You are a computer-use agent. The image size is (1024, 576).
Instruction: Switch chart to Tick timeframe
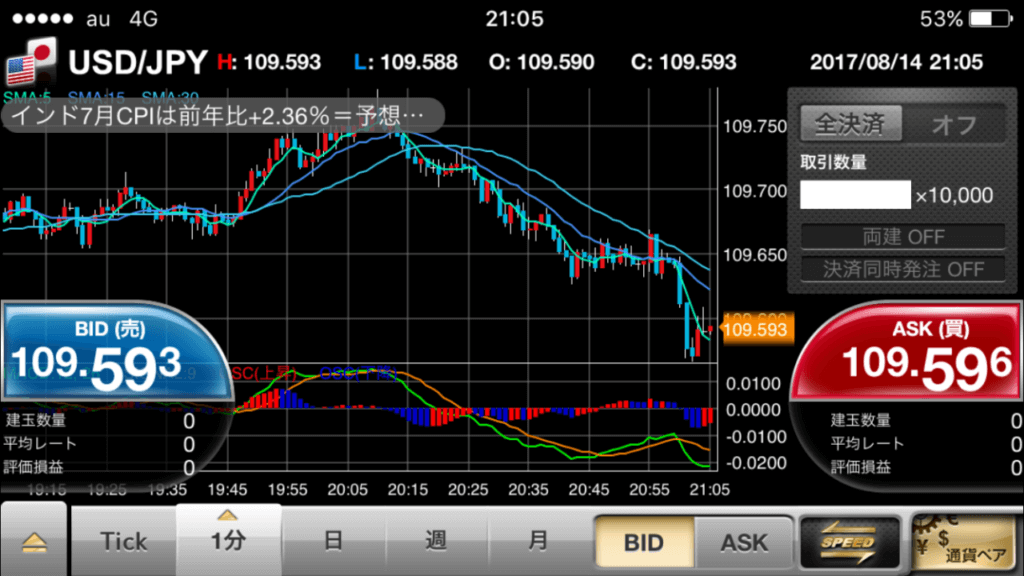click(123, 541)
